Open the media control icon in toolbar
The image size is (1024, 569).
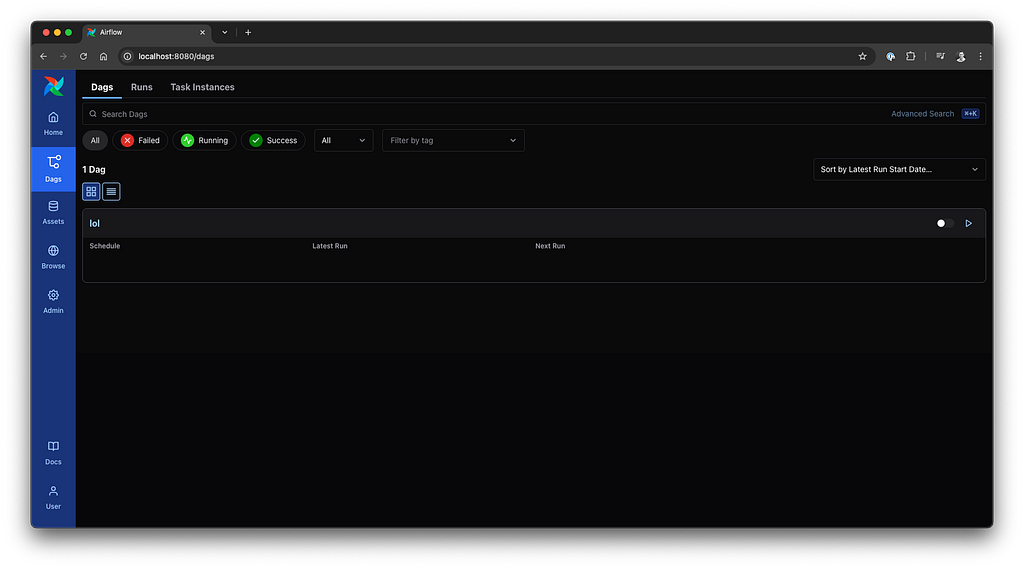pos(940,56)
